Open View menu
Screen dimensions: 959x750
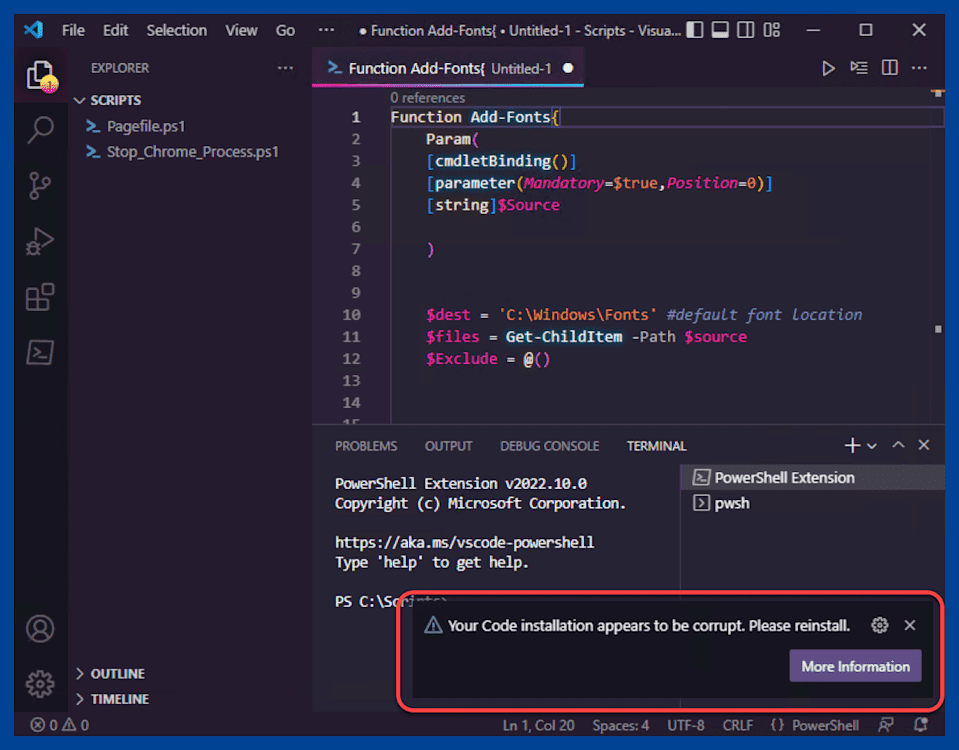(241, 30)
